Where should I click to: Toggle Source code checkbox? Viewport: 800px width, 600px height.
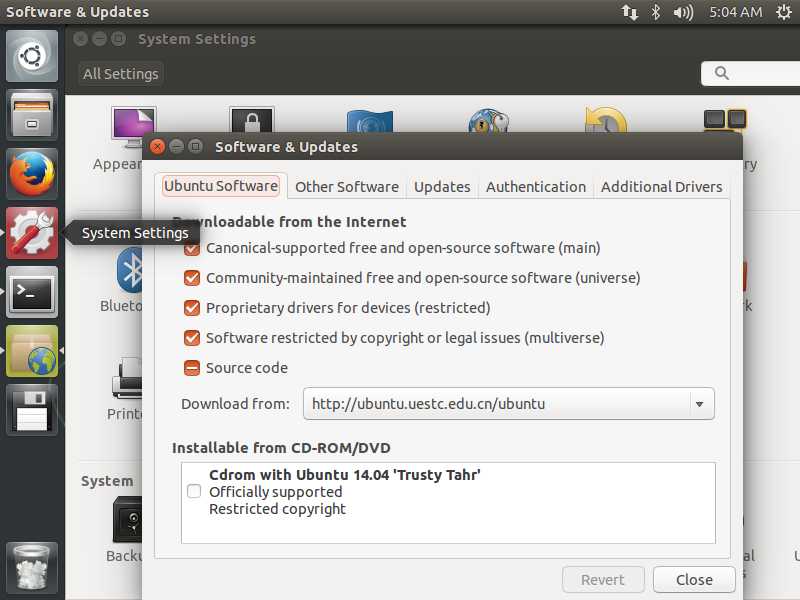192,368
